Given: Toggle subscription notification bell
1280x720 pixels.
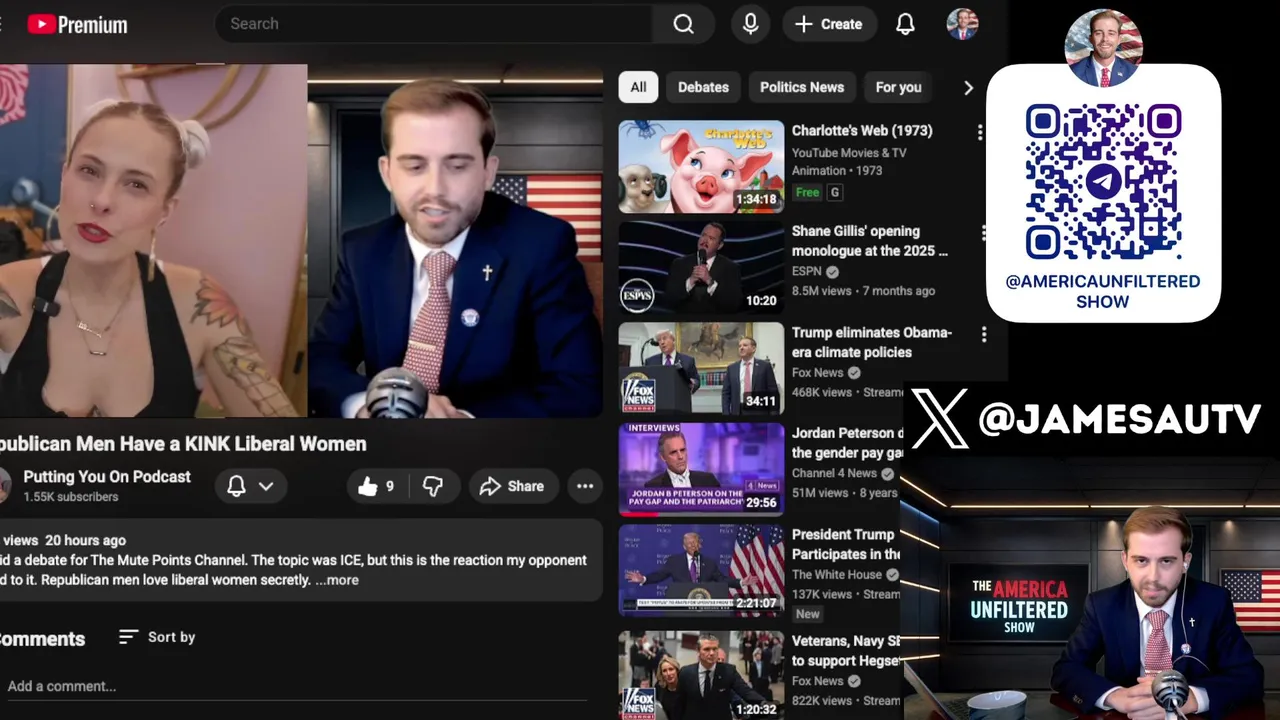Looking at the screenshot, I should tap(236, 486).
